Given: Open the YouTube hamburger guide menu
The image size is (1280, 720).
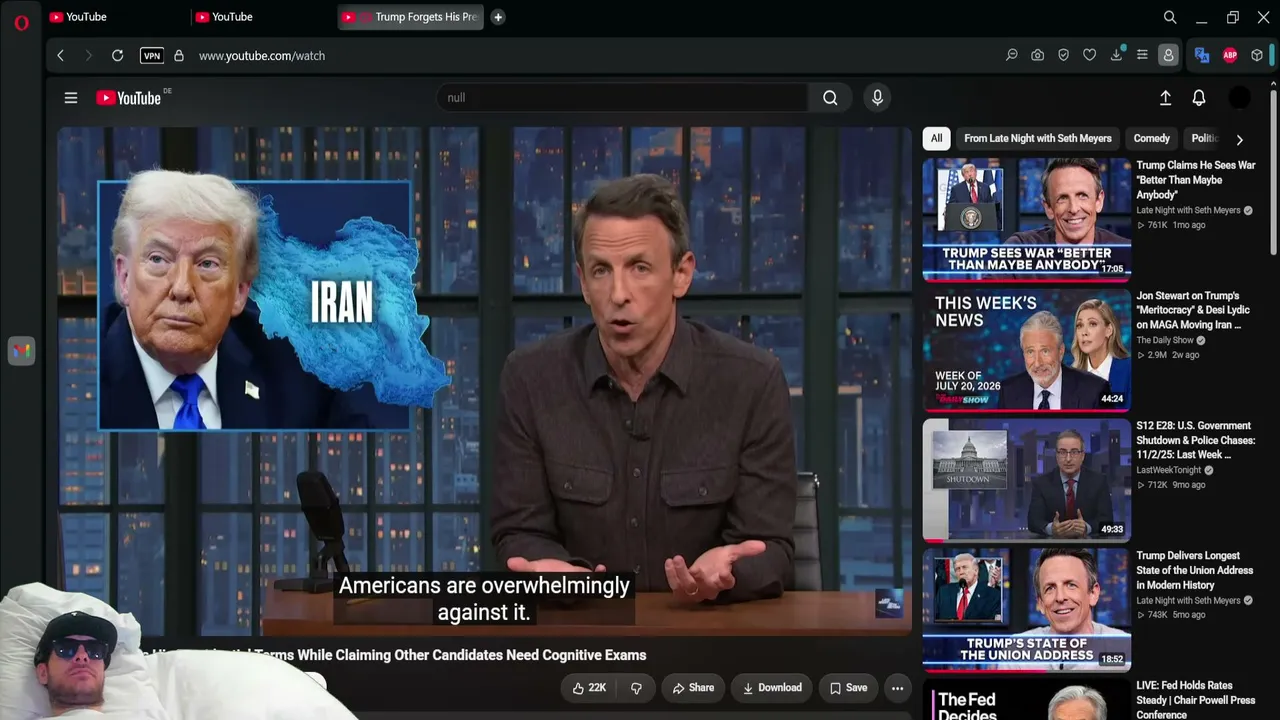Looking at the screenshot, I should [71, 98].
